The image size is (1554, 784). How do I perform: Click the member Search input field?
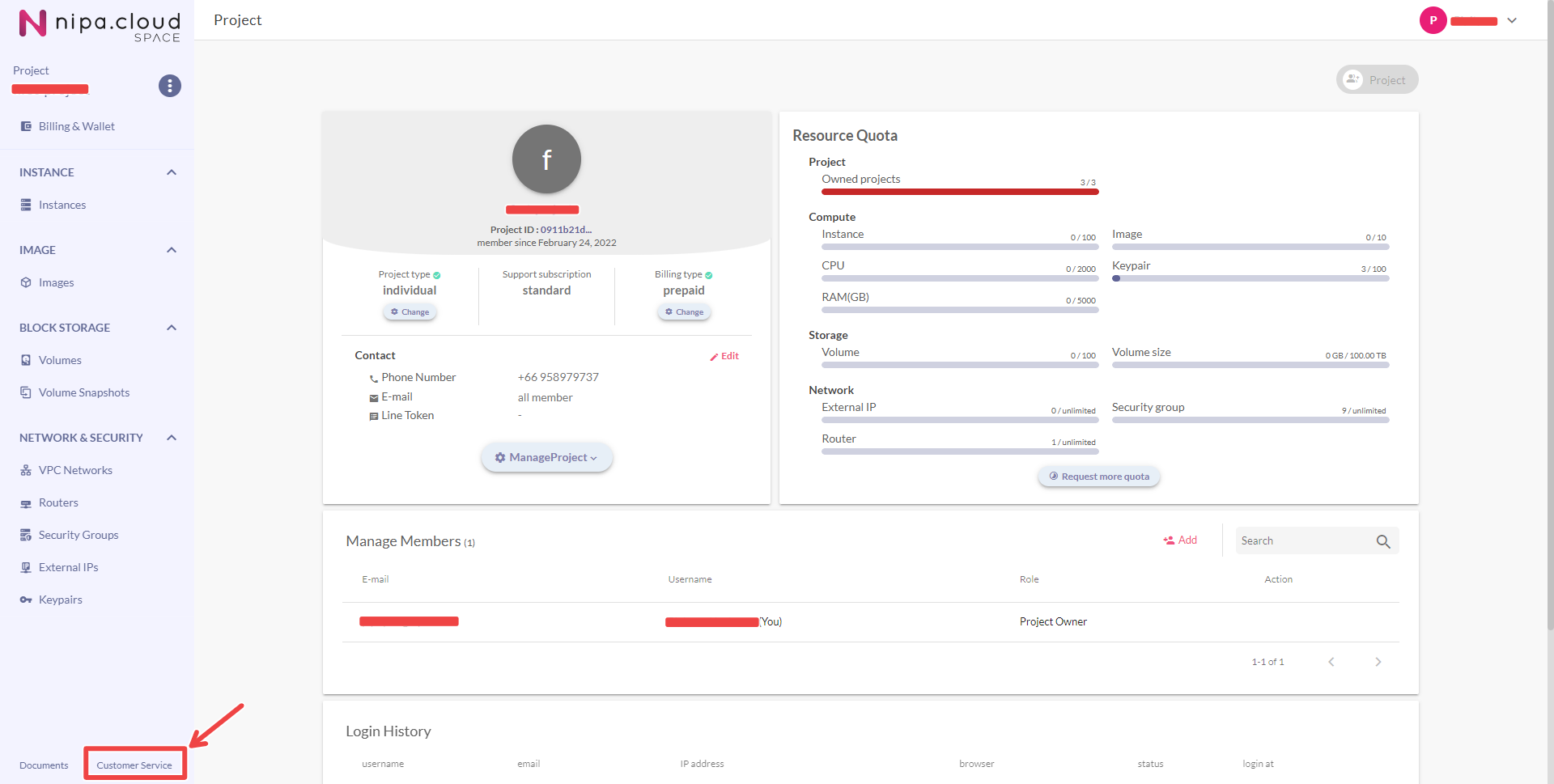[1301, 541]
